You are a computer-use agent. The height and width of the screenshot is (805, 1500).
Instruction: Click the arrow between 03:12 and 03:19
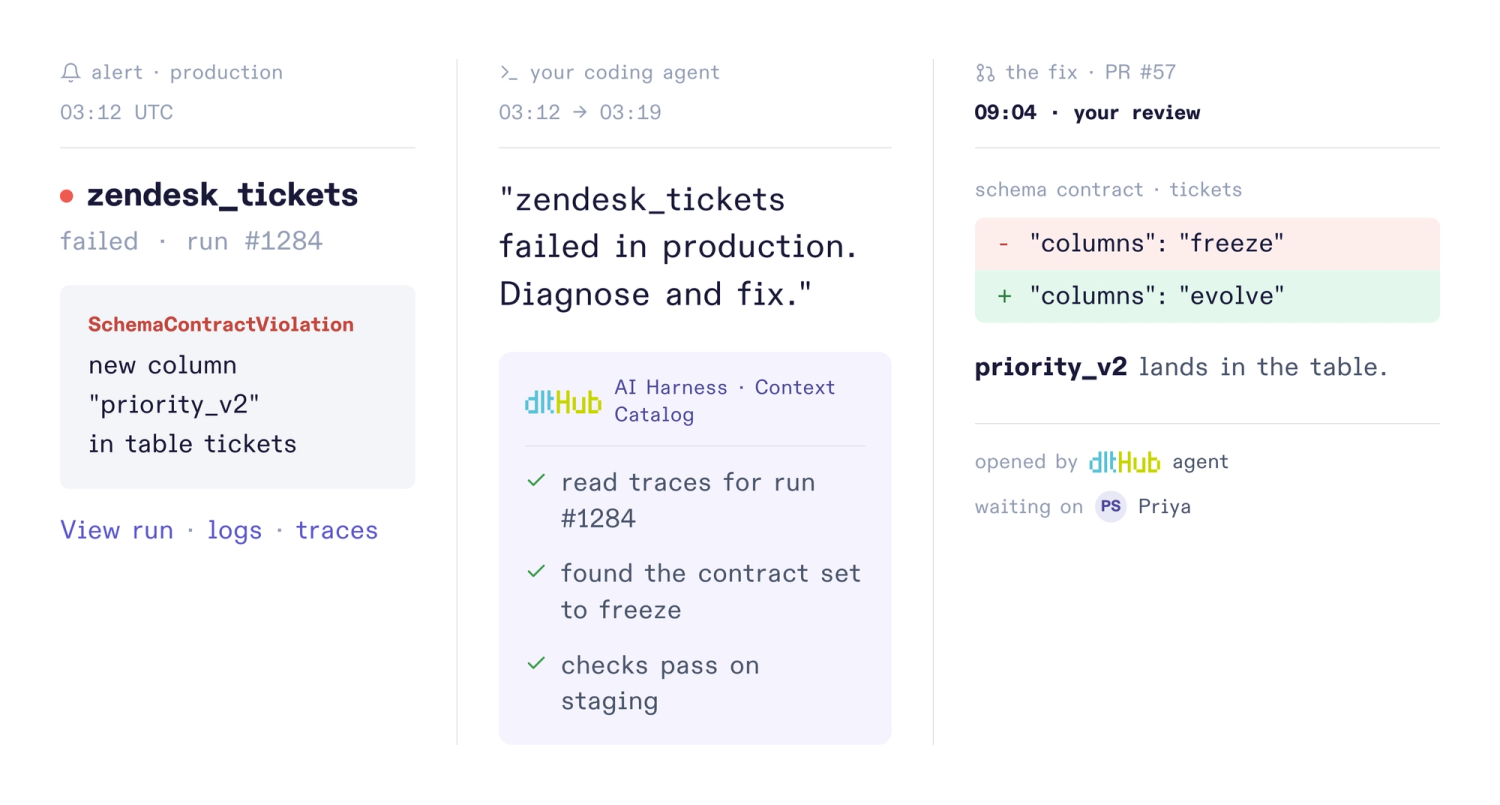[x=580, y=112]
